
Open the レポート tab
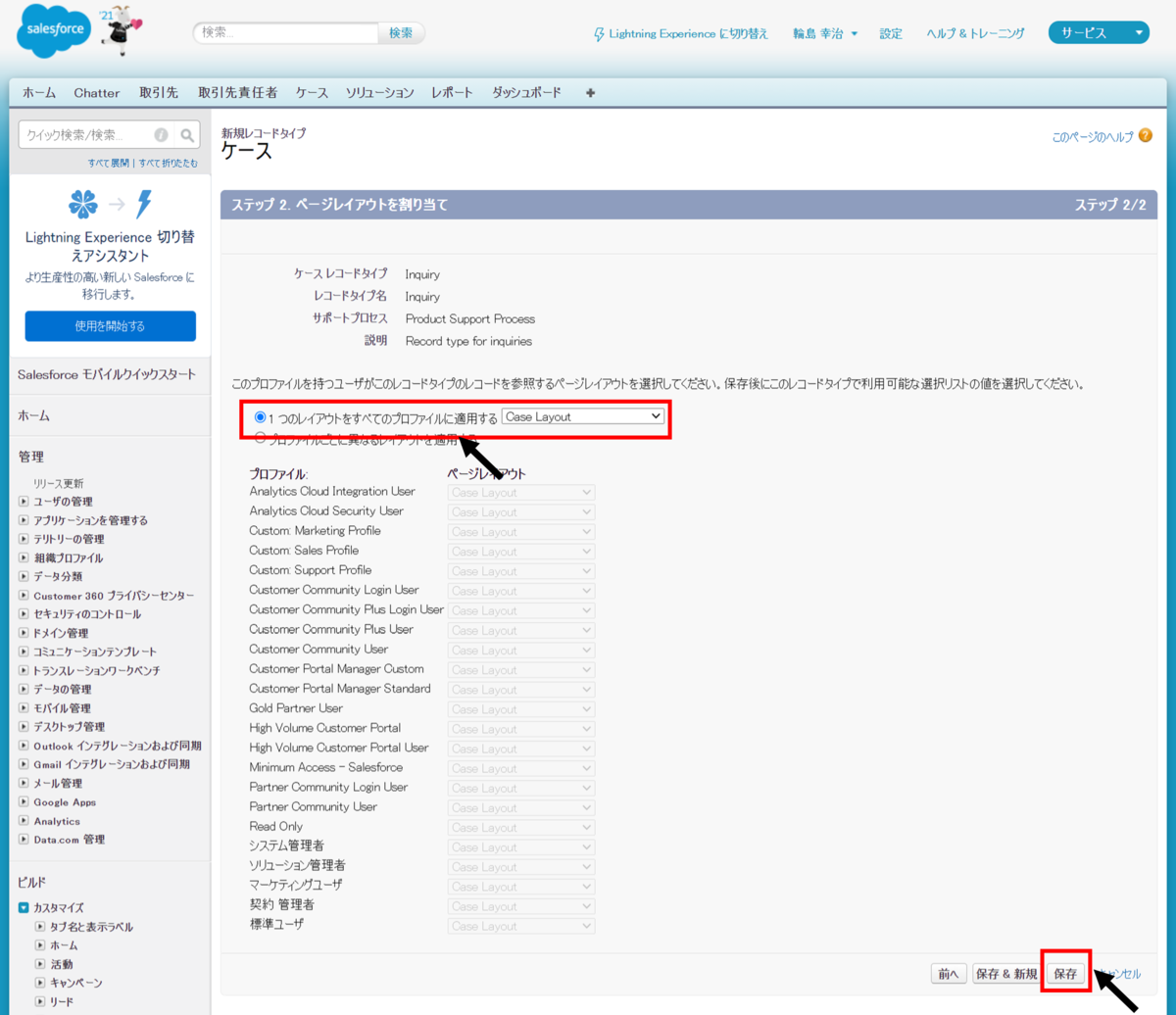pos(453,93)
